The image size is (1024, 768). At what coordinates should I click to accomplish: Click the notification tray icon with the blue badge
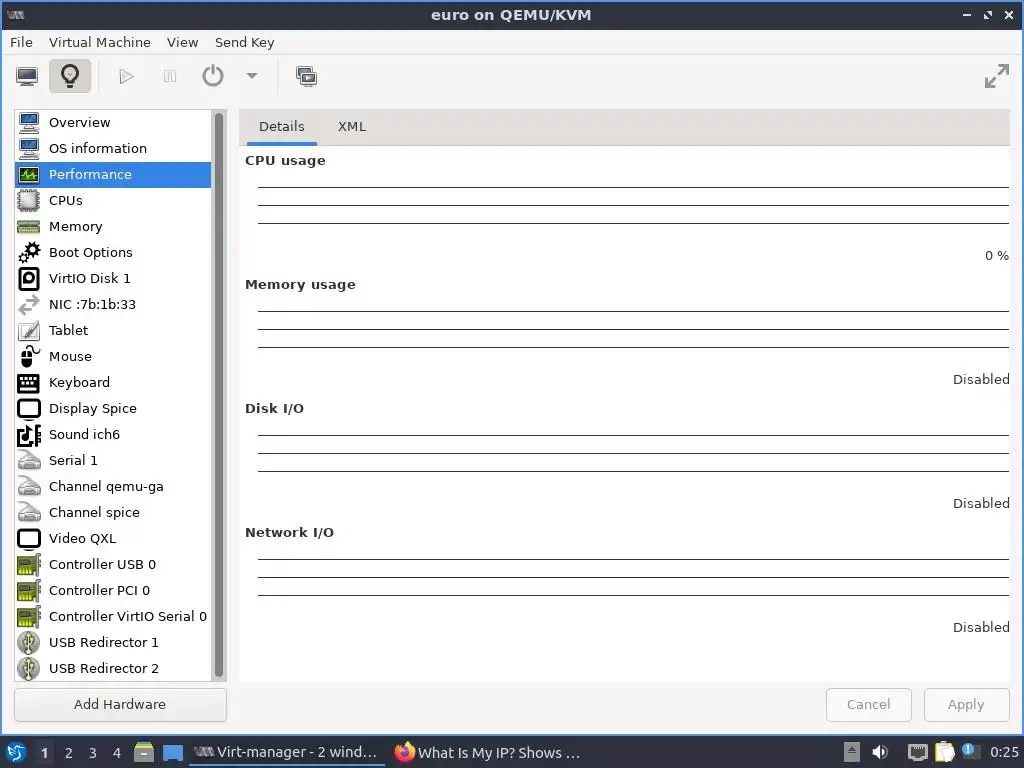tap(969, 751)
